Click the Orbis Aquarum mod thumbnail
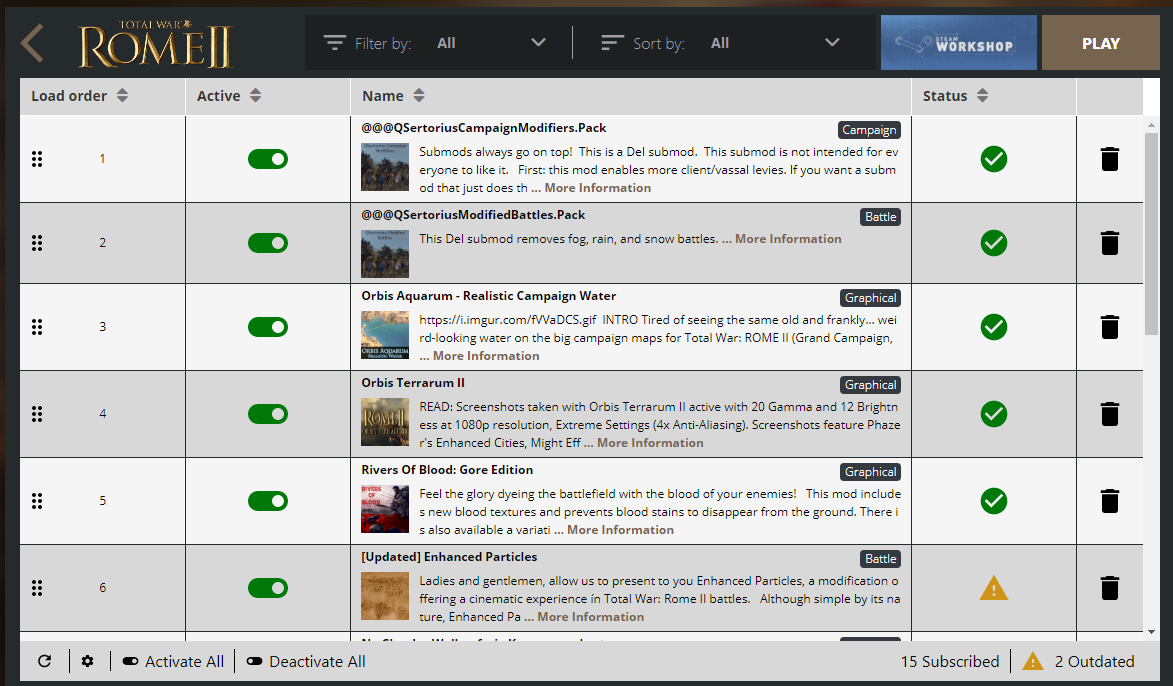The width and height of the screenshot is (1173, 686). tap(385, 335)
